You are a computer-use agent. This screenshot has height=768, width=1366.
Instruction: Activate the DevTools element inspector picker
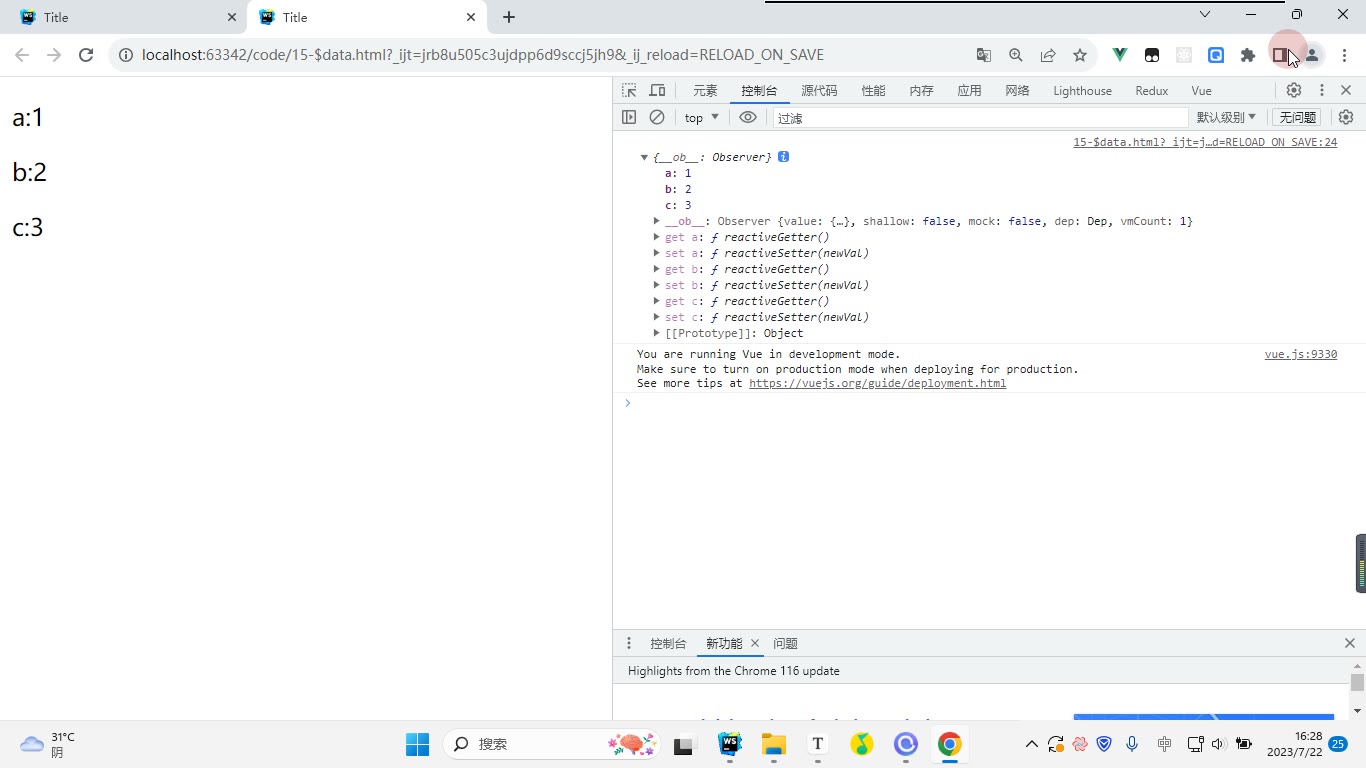(629, 90)
